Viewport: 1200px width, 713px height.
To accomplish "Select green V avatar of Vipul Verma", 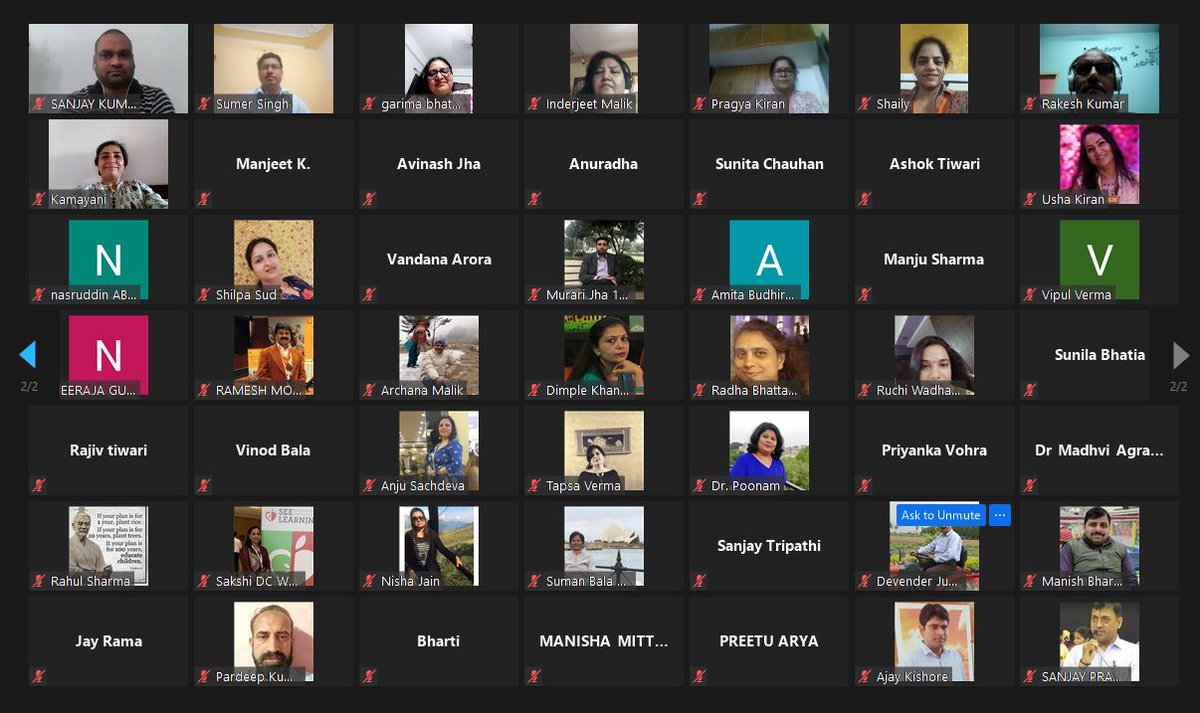I will [1099, 259].
